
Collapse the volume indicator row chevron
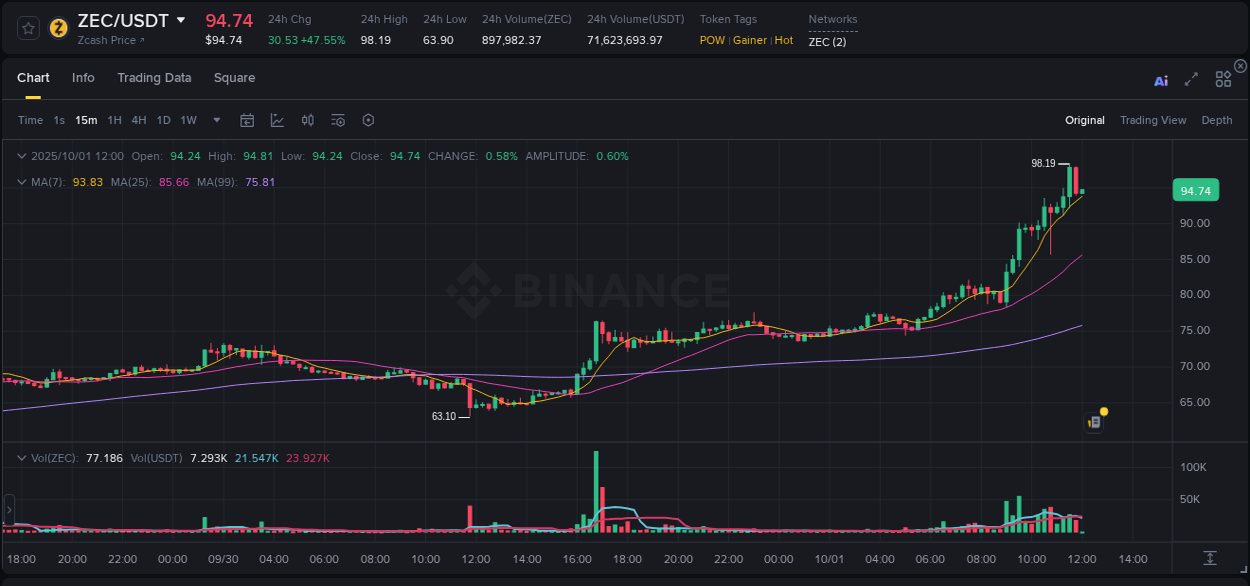tap(21, 457)
